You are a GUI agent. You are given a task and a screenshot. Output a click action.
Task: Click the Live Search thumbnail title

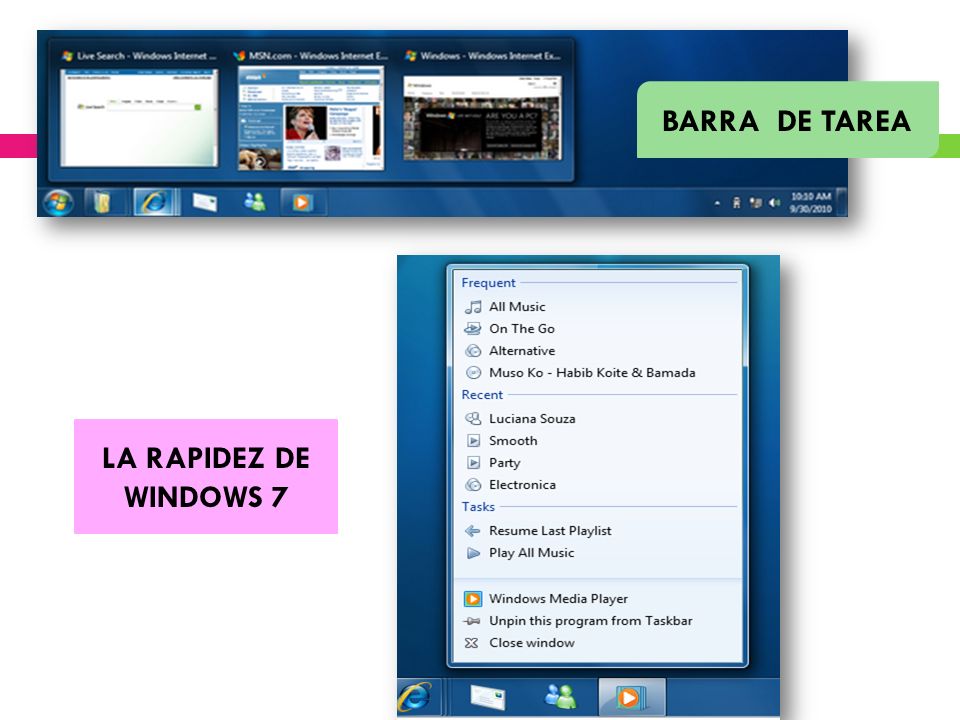coord(146,56)
